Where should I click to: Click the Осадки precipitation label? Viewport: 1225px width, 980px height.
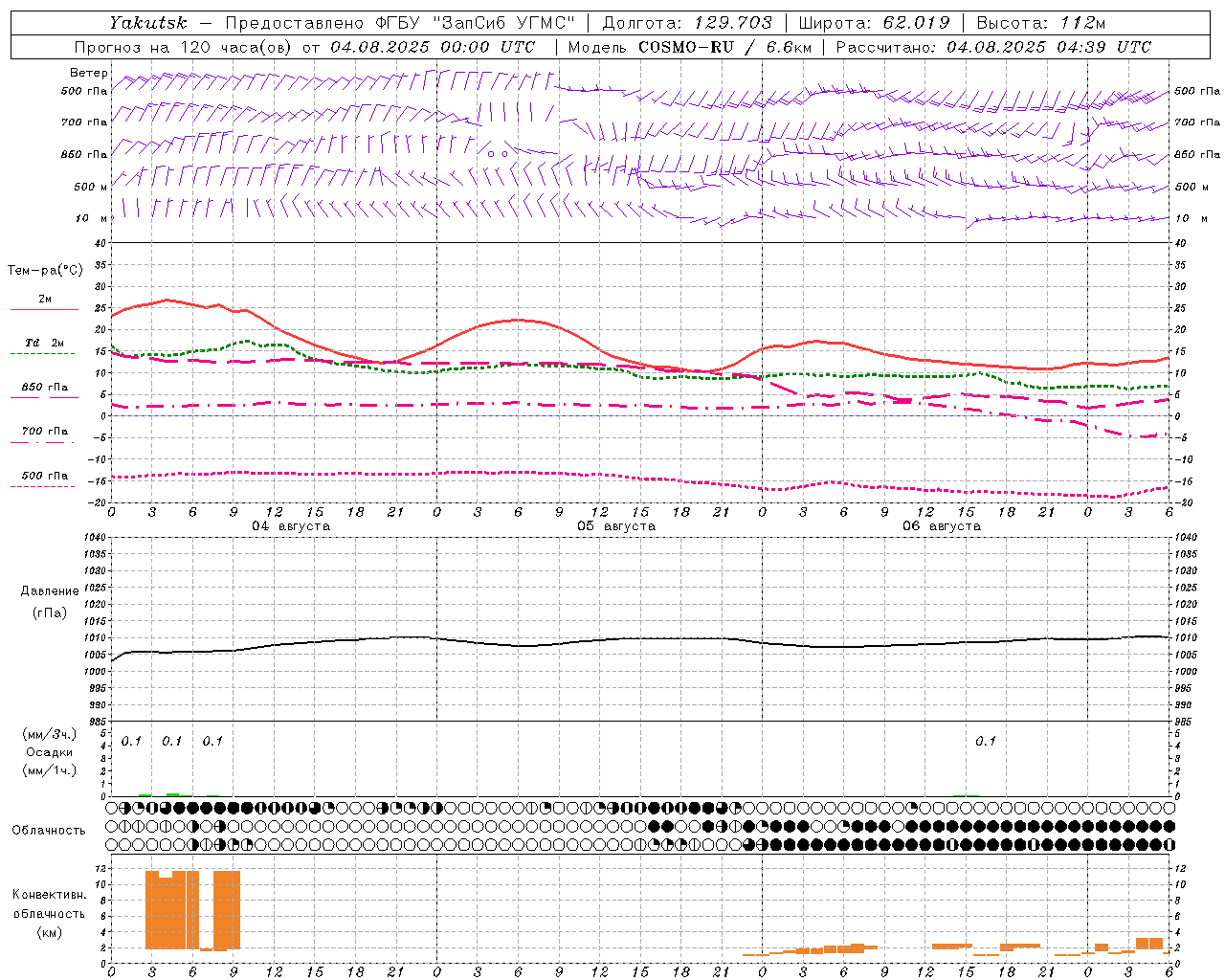pos(49,752)
